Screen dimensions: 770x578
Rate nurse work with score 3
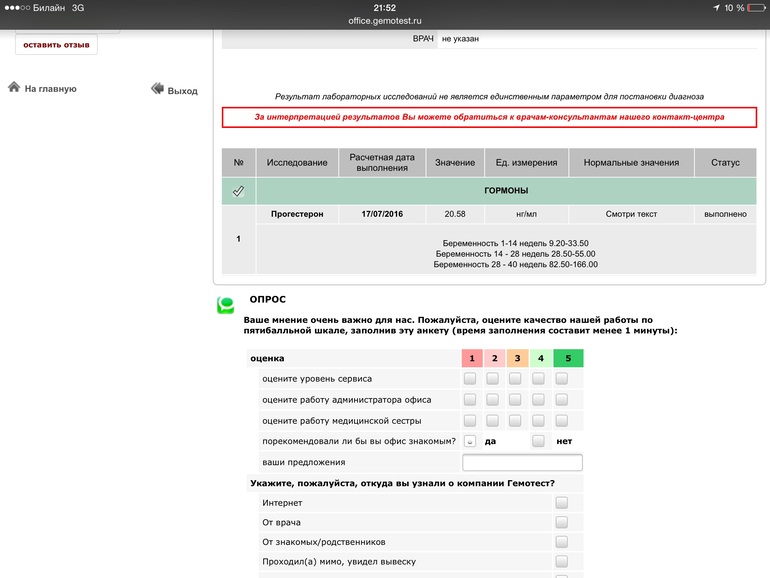pyautogui.click(x=515, y=421)
